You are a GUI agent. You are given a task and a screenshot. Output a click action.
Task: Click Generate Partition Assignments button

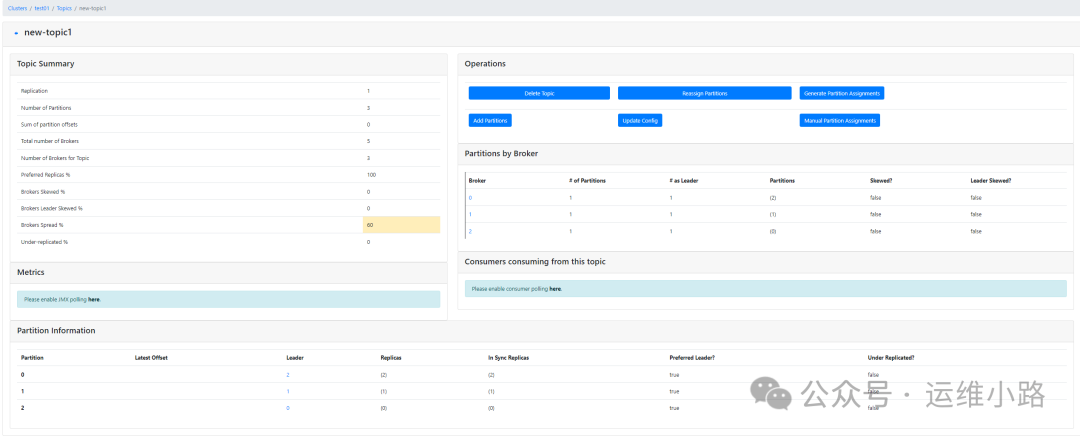point(842,93)
